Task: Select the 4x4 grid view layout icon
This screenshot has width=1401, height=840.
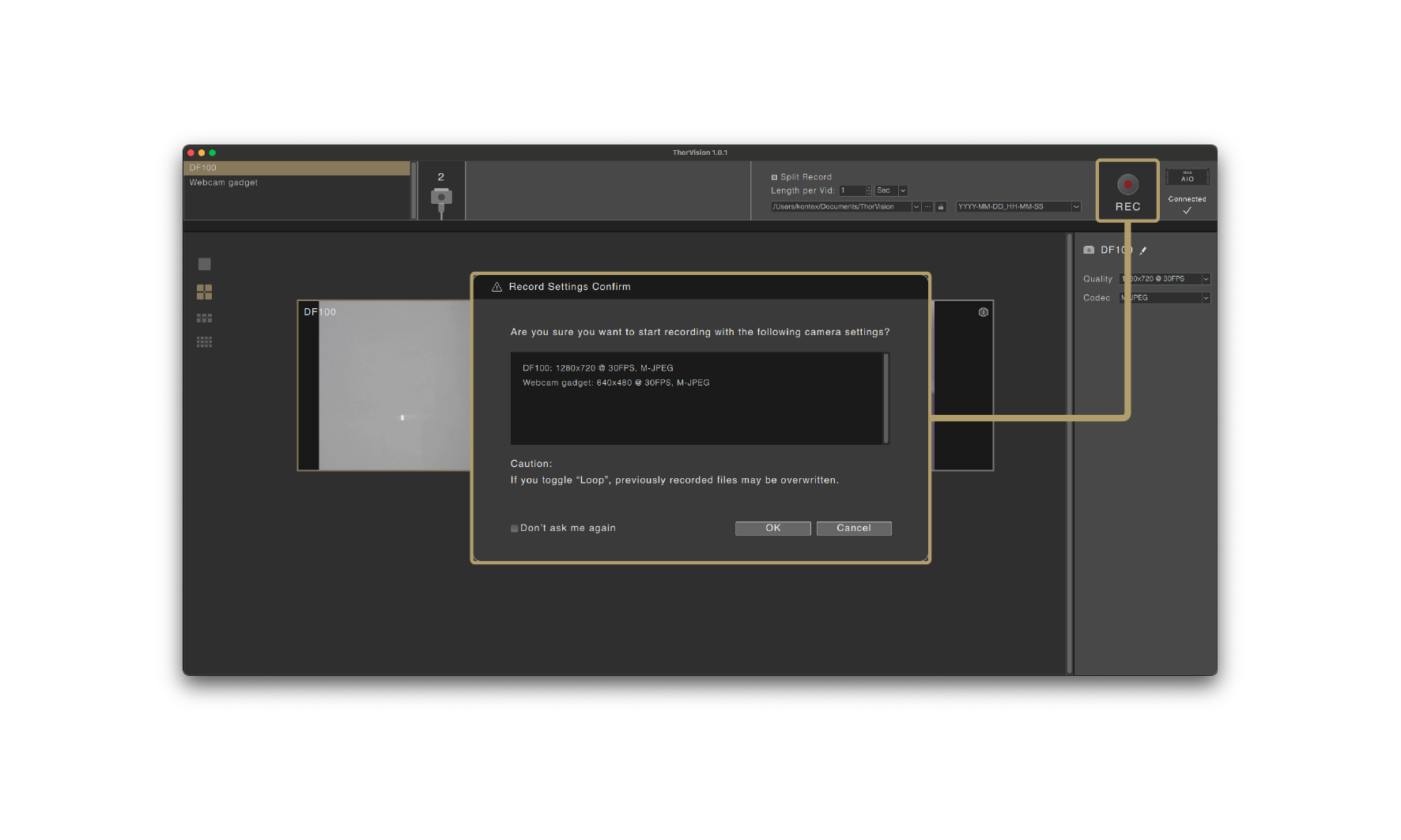Action: coord(204,341)
